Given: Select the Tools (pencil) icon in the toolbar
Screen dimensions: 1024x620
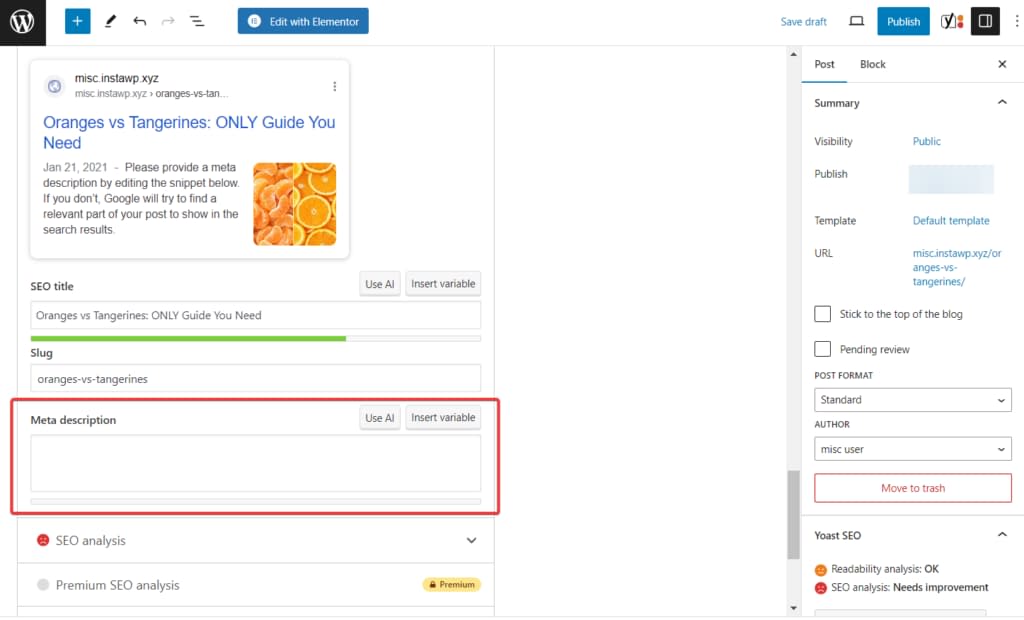Looking at the screenshot, I should 110,20.
